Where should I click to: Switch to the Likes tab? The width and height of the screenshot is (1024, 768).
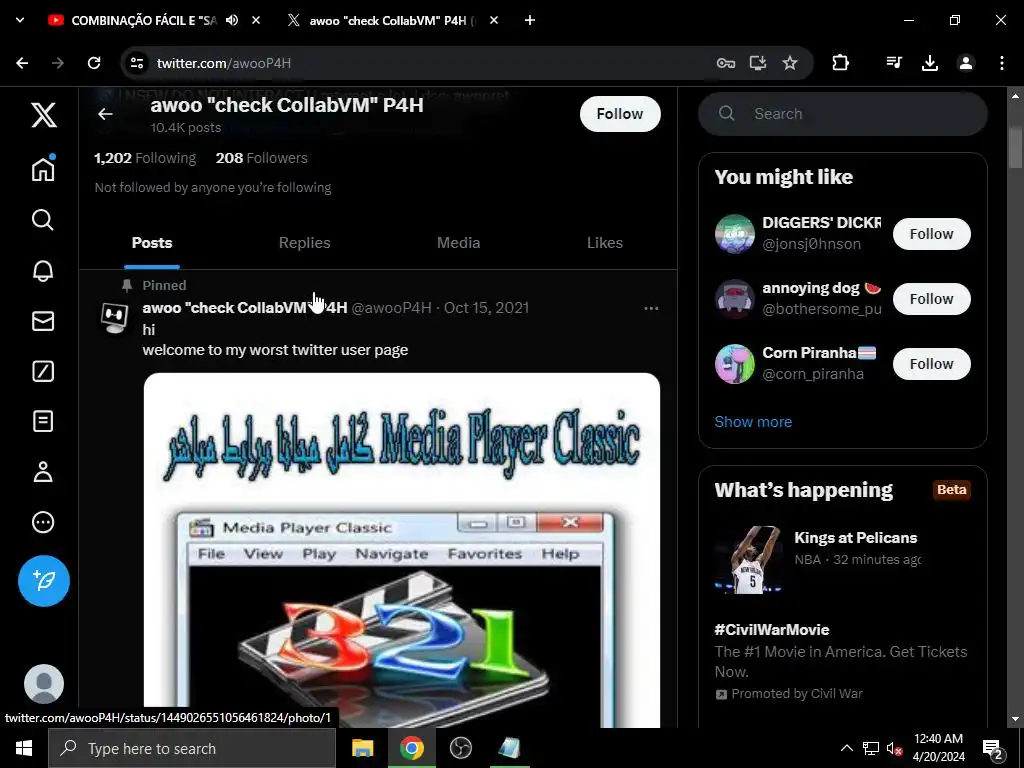pyautogui.click(x=605, y=243)
